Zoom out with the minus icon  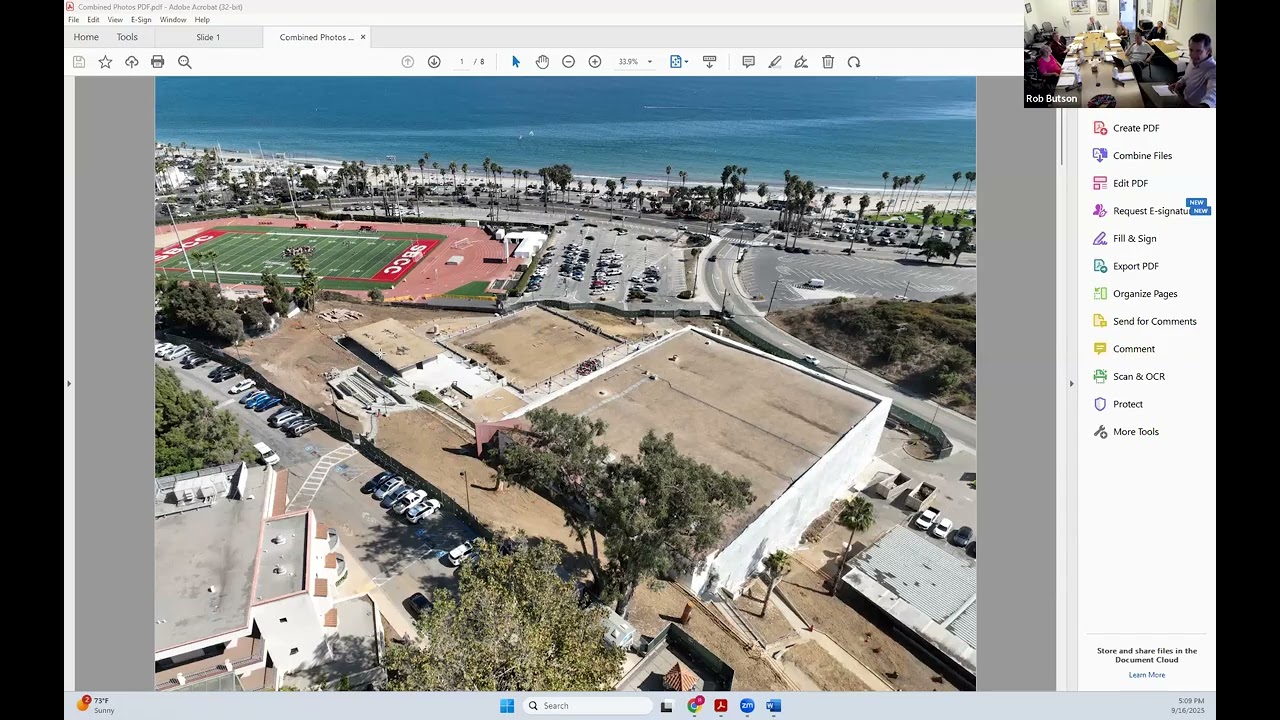click(568, 62)
